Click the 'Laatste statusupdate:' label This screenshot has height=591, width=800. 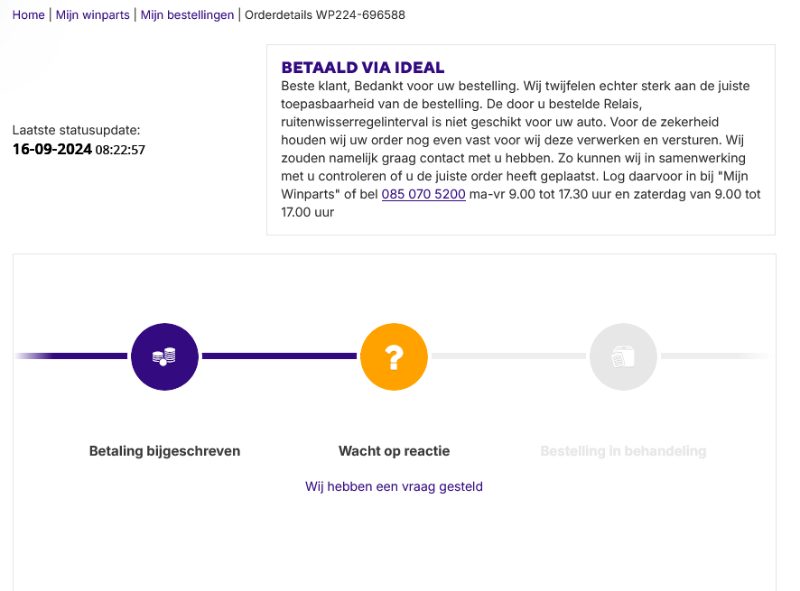(x=76, y=130)
